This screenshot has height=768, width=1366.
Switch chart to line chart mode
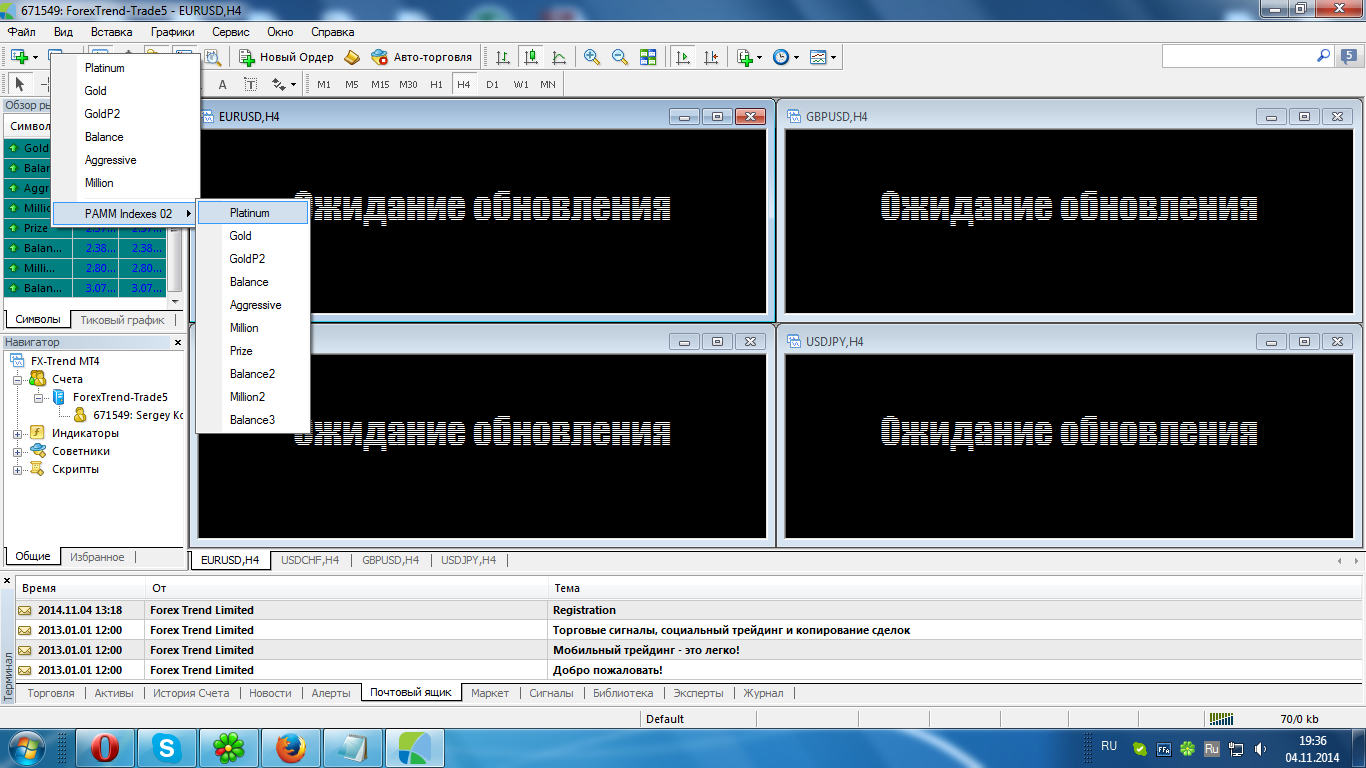[559, 57]
